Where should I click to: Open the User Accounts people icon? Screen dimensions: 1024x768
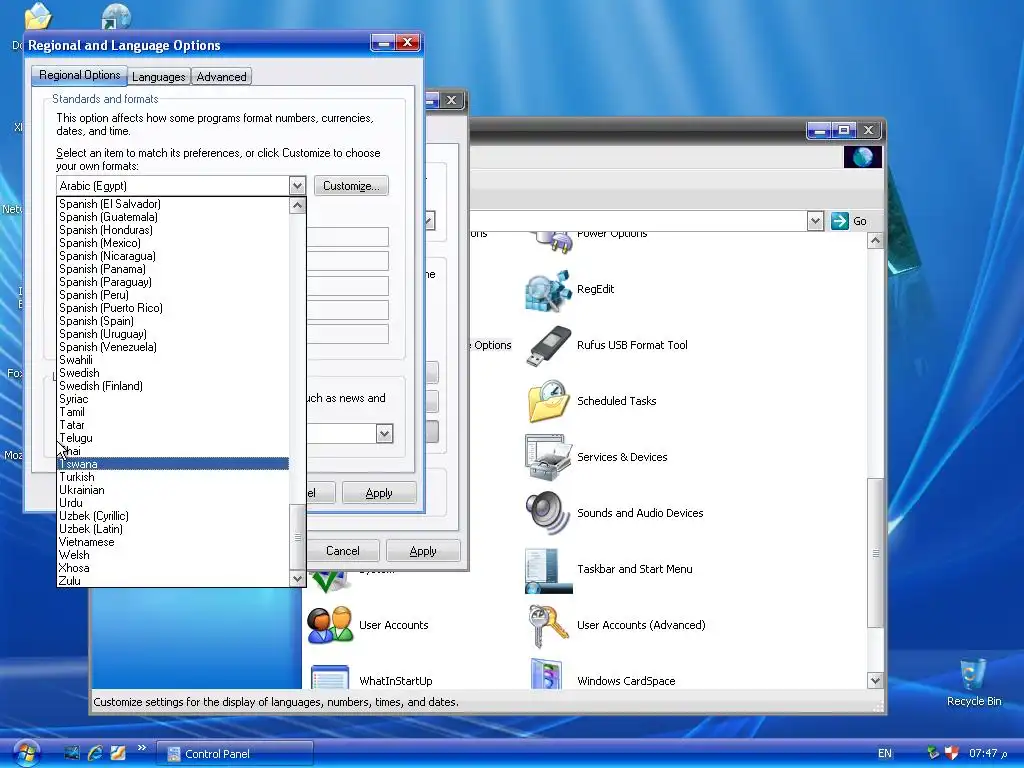(330, 626)
